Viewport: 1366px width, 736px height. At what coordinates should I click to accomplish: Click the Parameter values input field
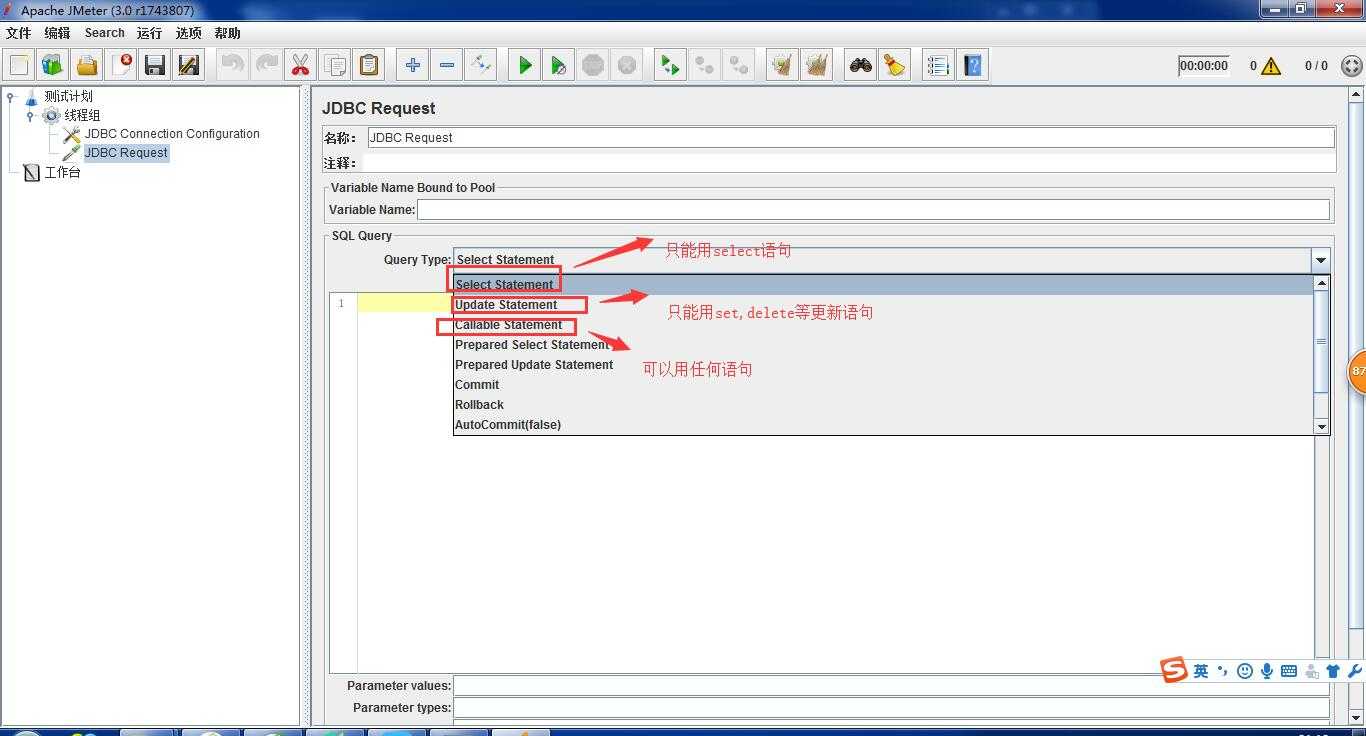click(891, 686)
